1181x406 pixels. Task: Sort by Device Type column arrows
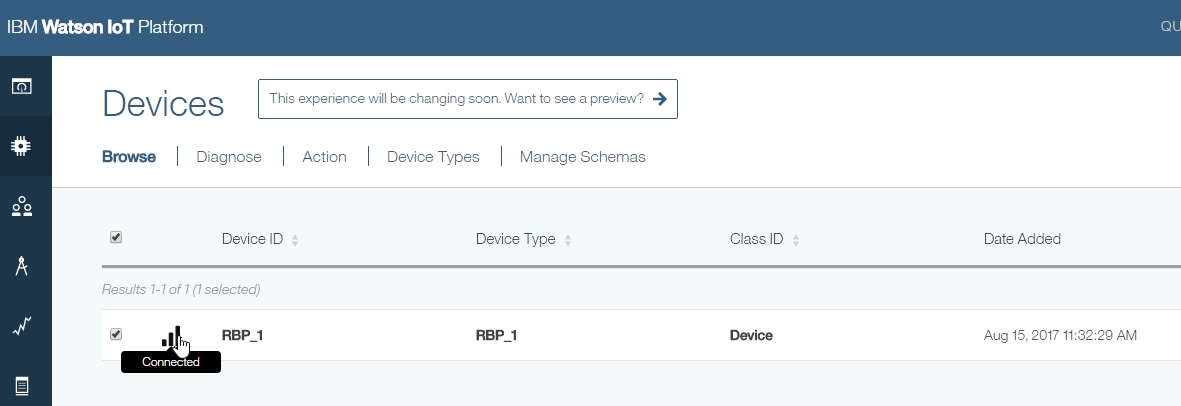tap(568, 240)
